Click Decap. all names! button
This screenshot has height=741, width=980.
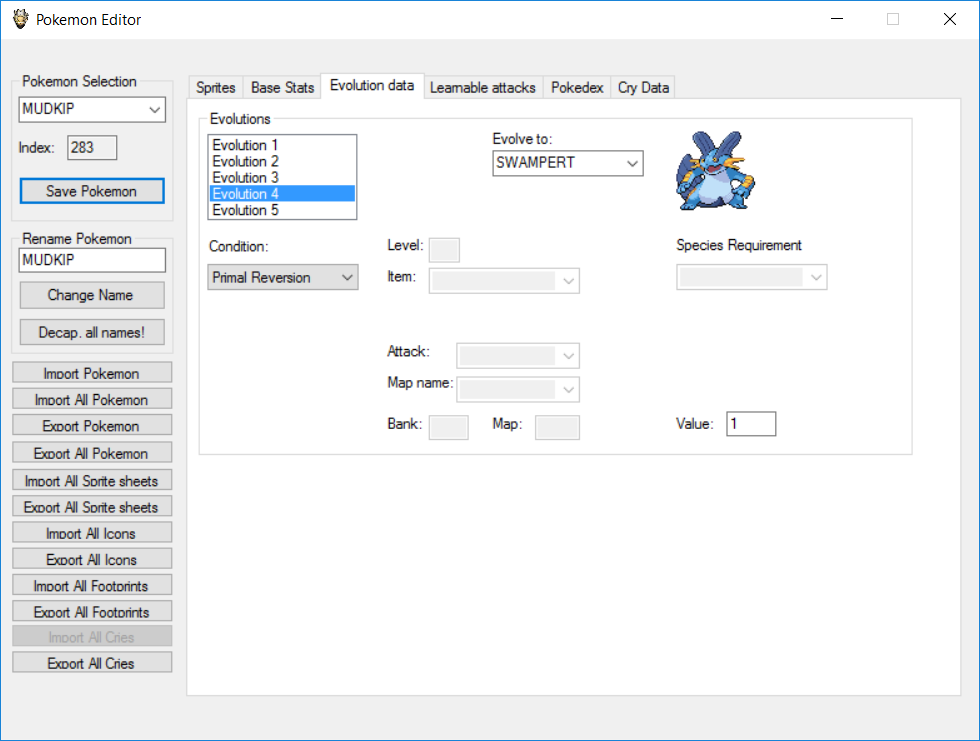pos(92,332)
